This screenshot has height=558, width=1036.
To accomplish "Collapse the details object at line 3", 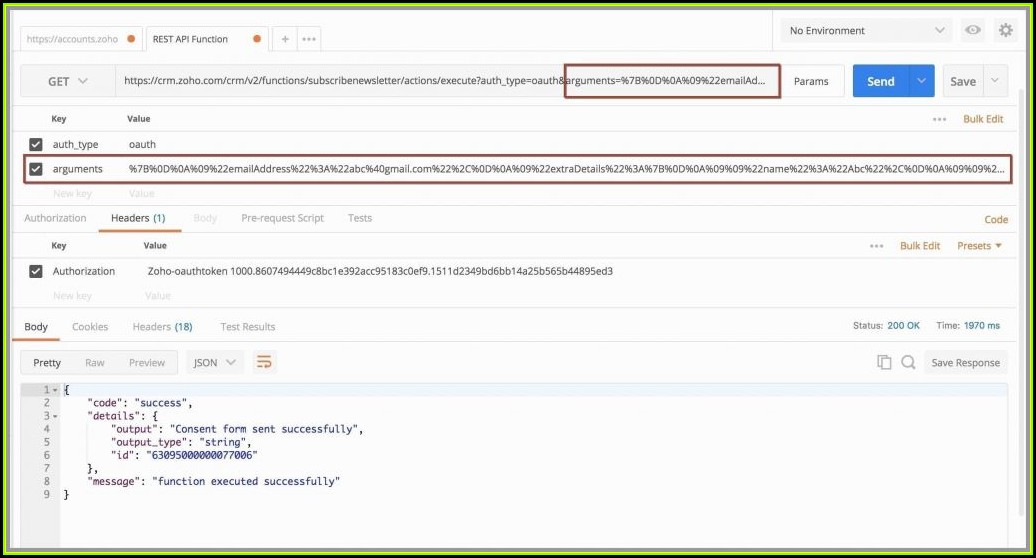I will [54, 415].
